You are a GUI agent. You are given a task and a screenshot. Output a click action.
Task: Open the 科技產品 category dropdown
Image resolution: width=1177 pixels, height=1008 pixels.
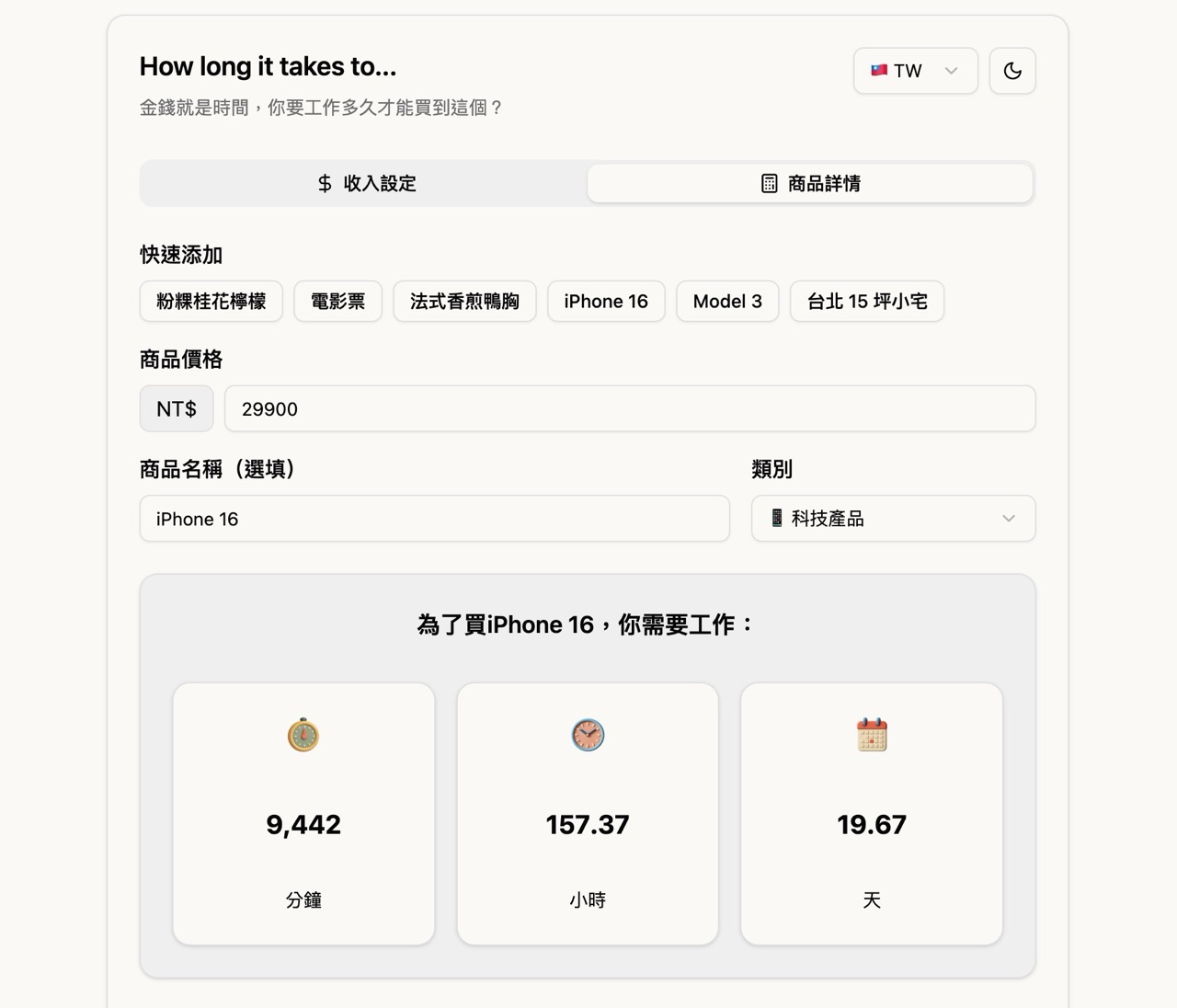click(x=894, y=519)
